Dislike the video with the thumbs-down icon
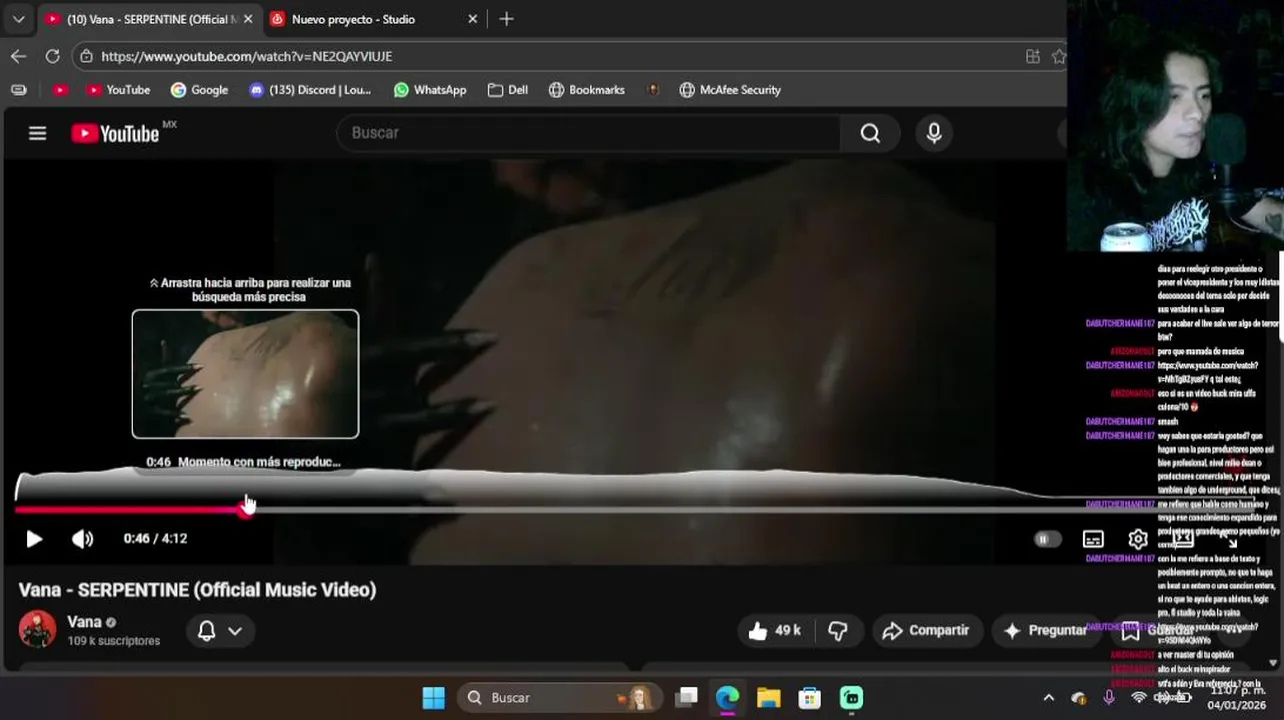Image resolution: width=1284 pixels, height=720 pixels. tap(838, 630)
